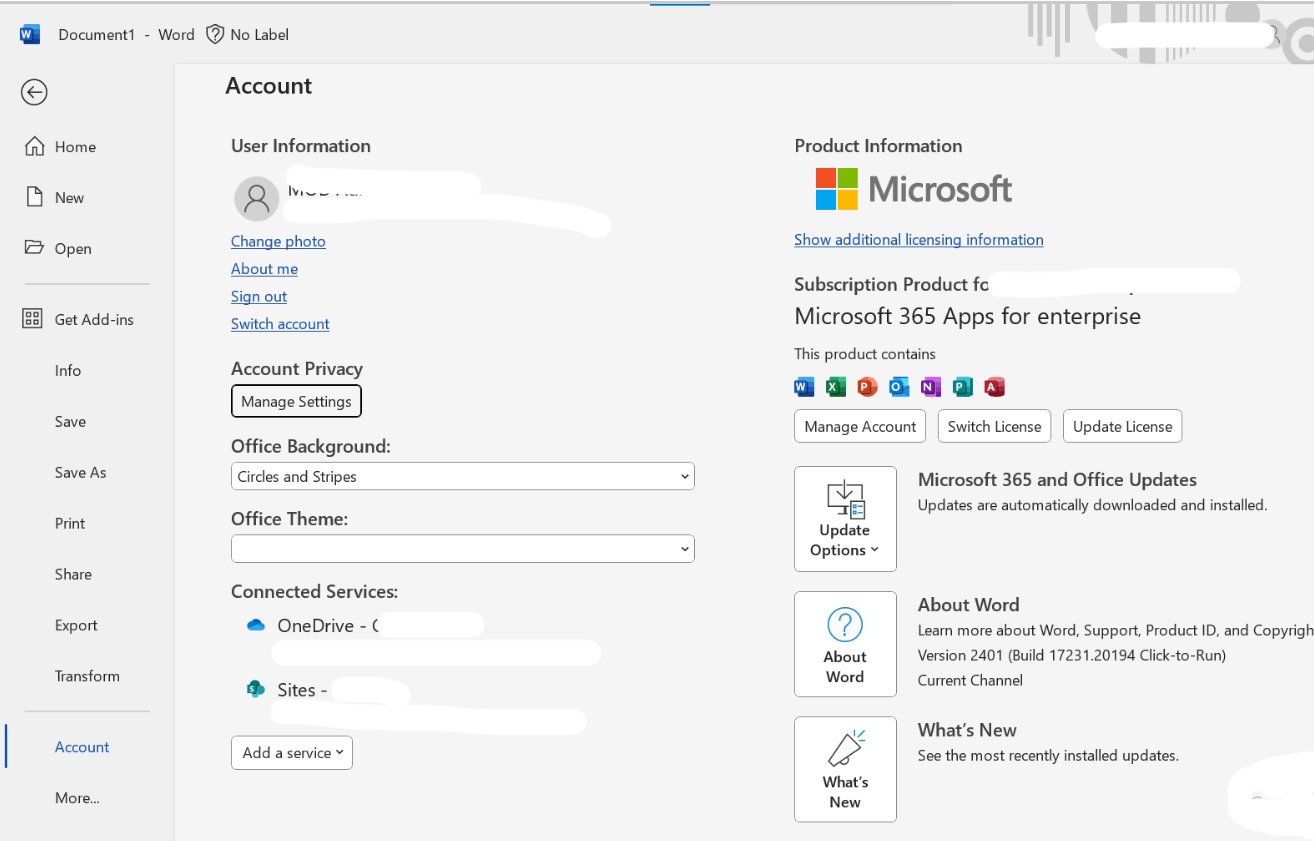Viewport: 1314px width, 841px height.
Task: Click the user profile avatar picture
Action: 256,199
